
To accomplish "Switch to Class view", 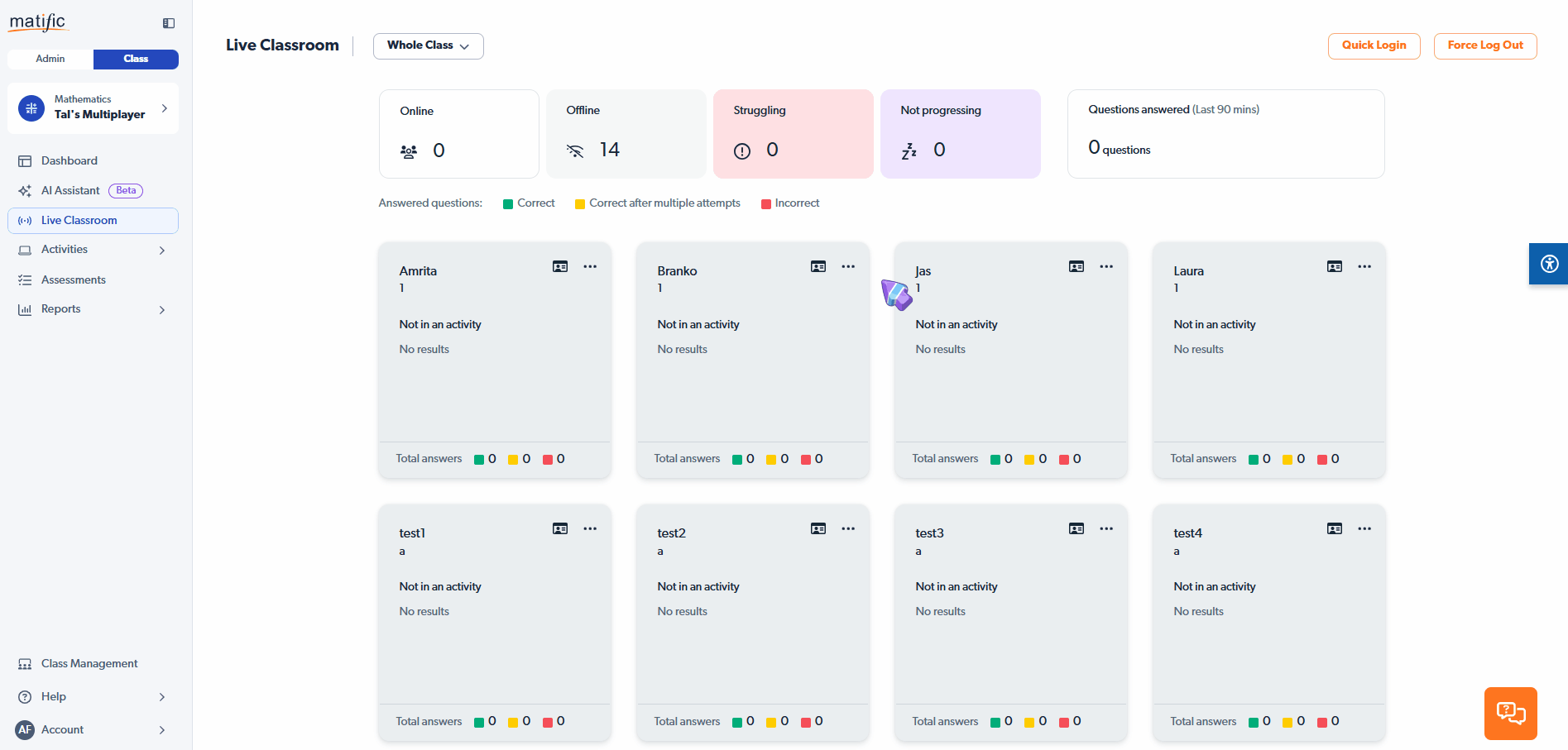I will click(x=136, y=59).
